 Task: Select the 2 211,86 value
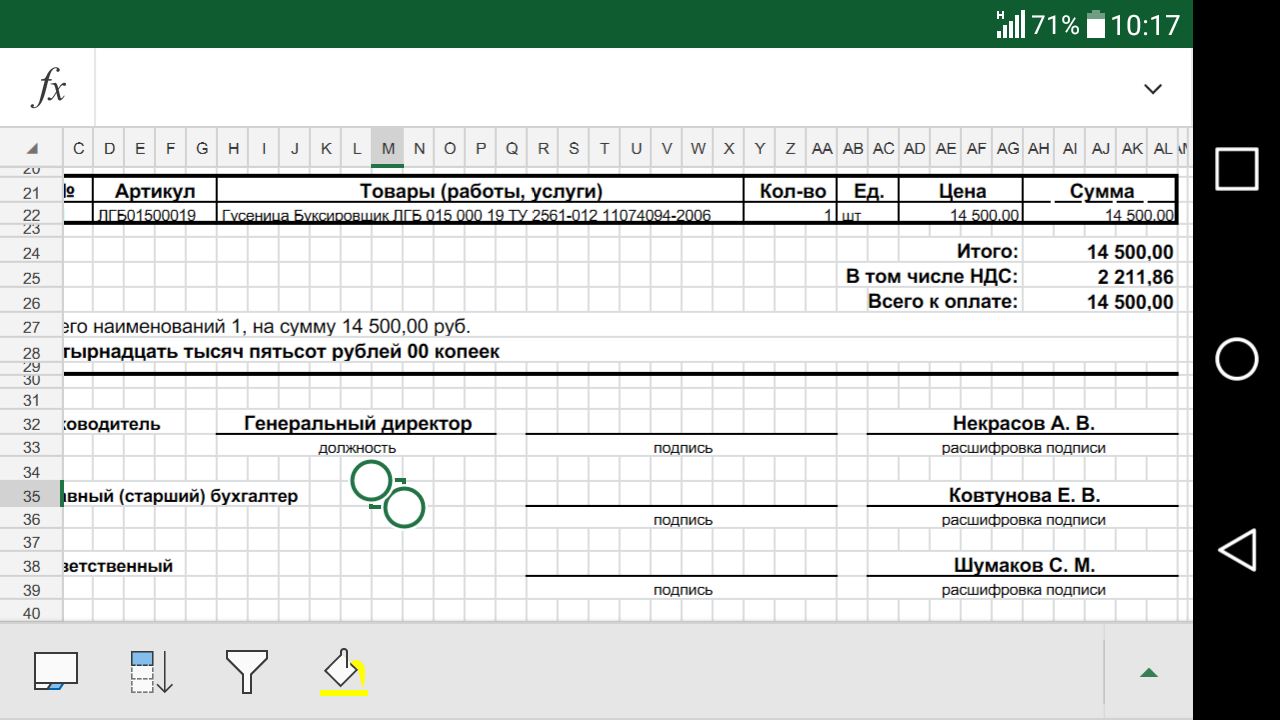1135,277
